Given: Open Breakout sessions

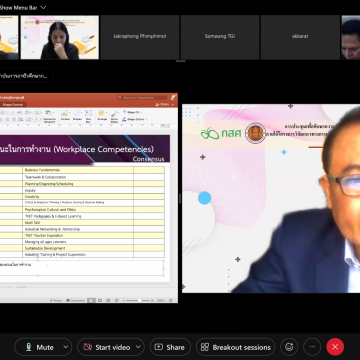Looking at the screenshot, I should pos(236,347).
